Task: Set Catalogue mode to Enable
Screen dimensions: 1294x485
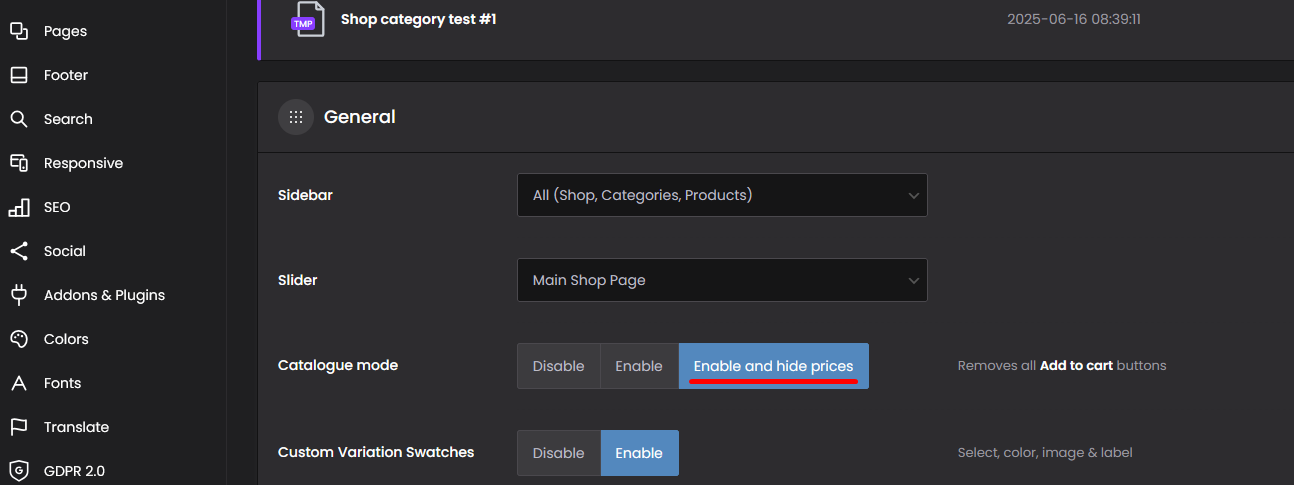Action: 639,366
